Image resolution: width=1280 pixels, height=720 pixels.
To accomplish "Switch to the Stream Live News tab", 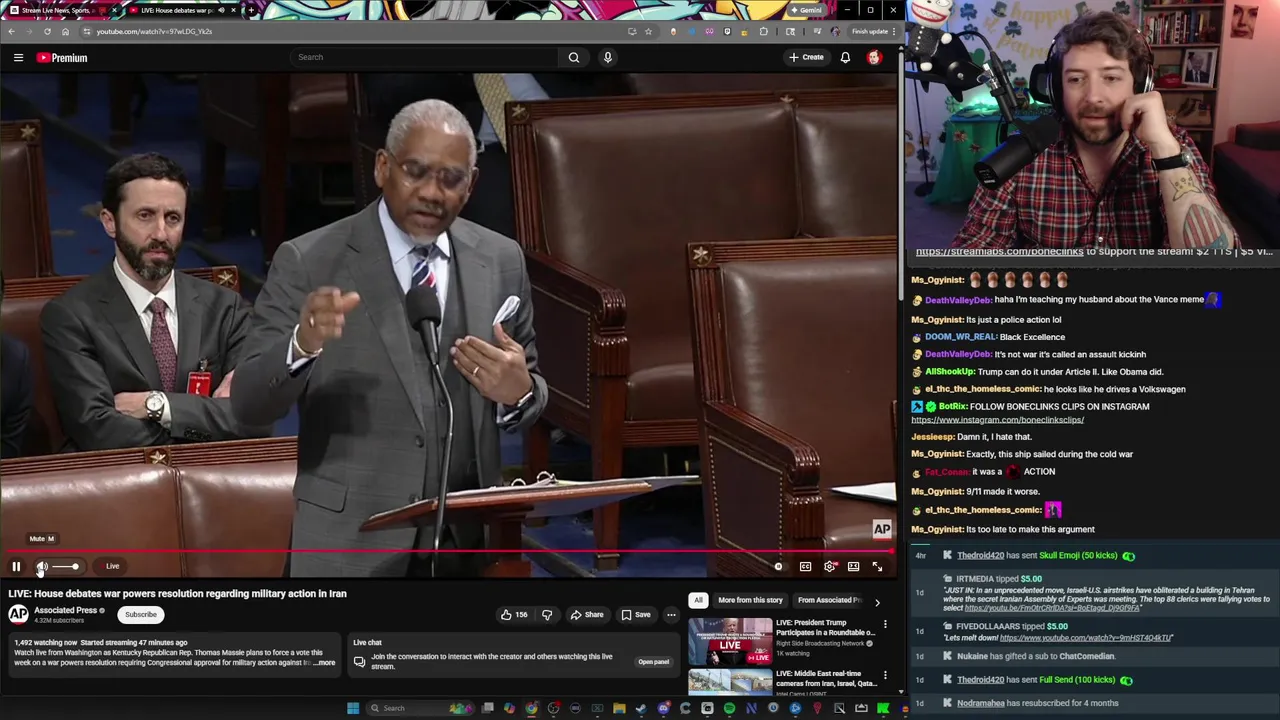I will pos(60,10).
